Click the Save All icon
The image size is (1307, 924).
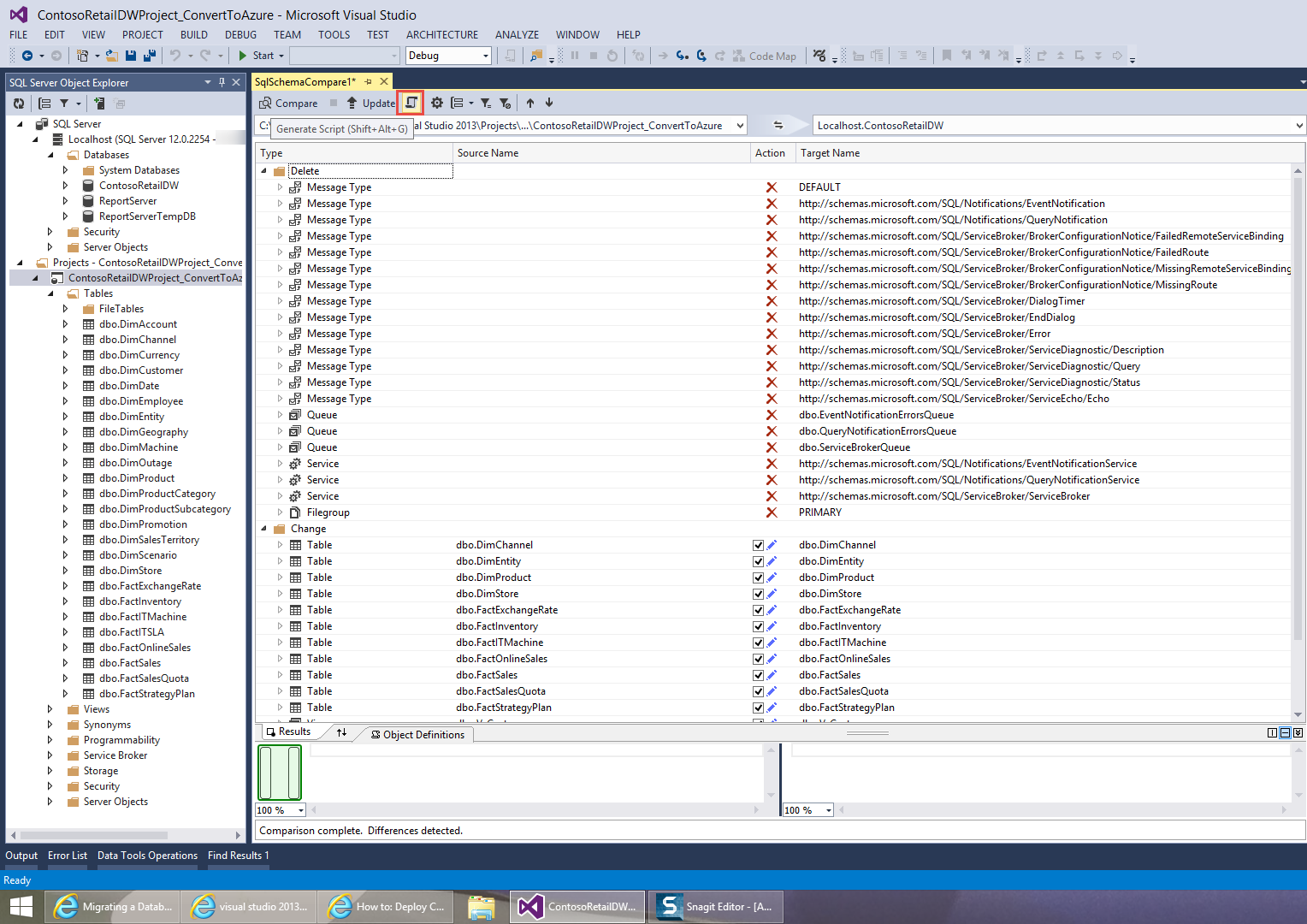150,56
